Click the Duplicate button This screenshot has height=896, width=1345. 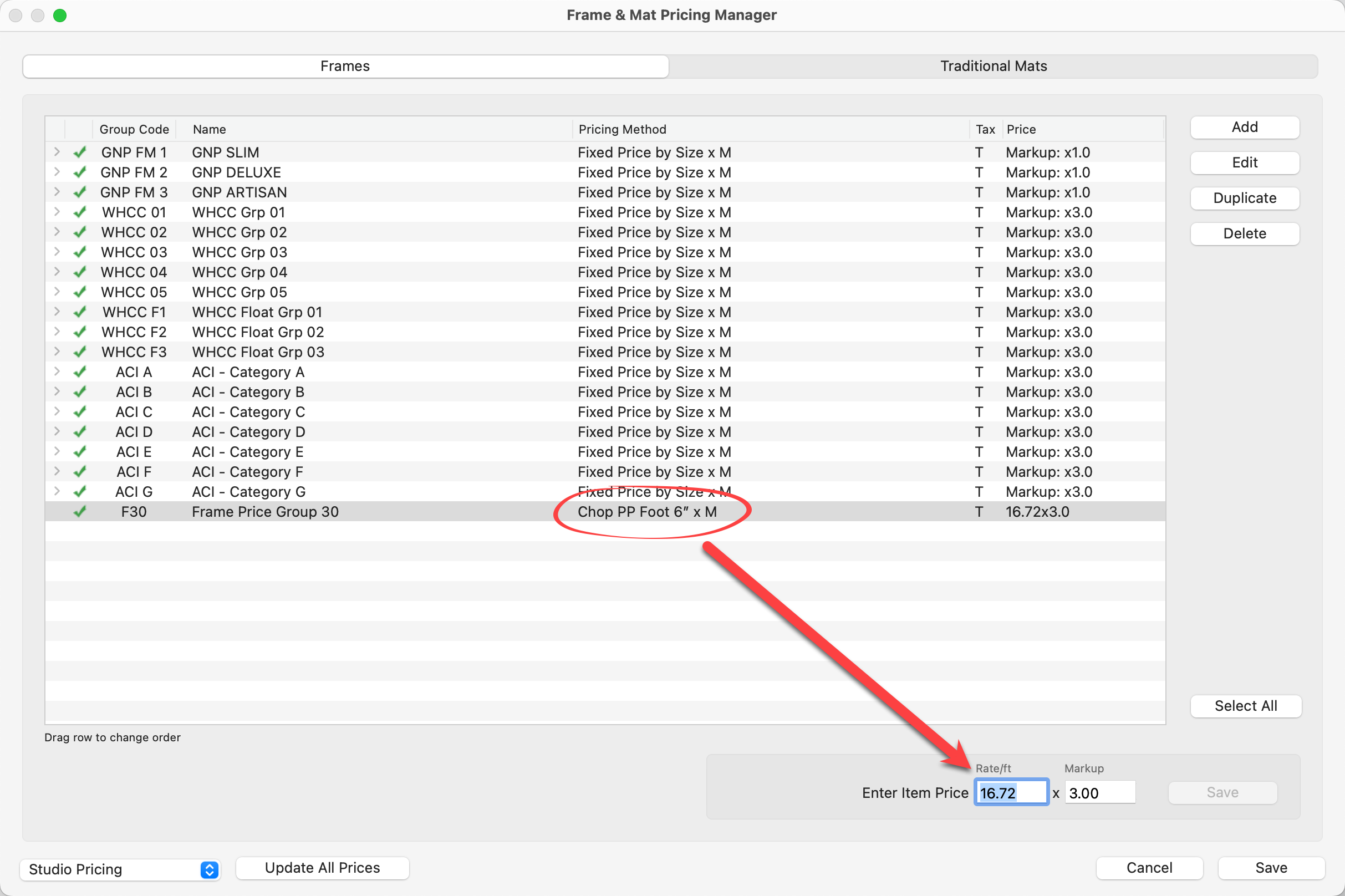[x=1245, y=198]
